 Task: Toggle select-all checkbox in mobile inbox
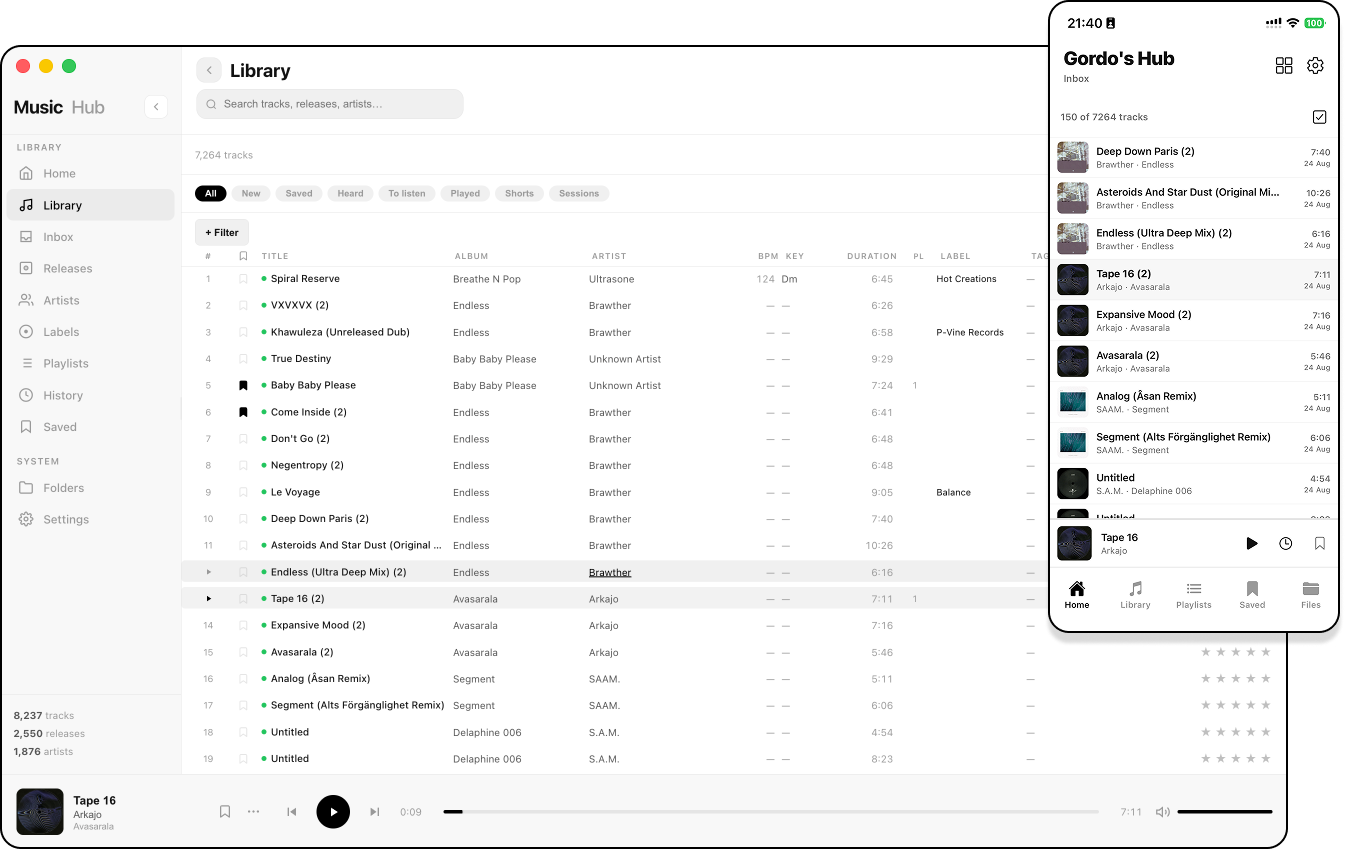coord(1319,117)
